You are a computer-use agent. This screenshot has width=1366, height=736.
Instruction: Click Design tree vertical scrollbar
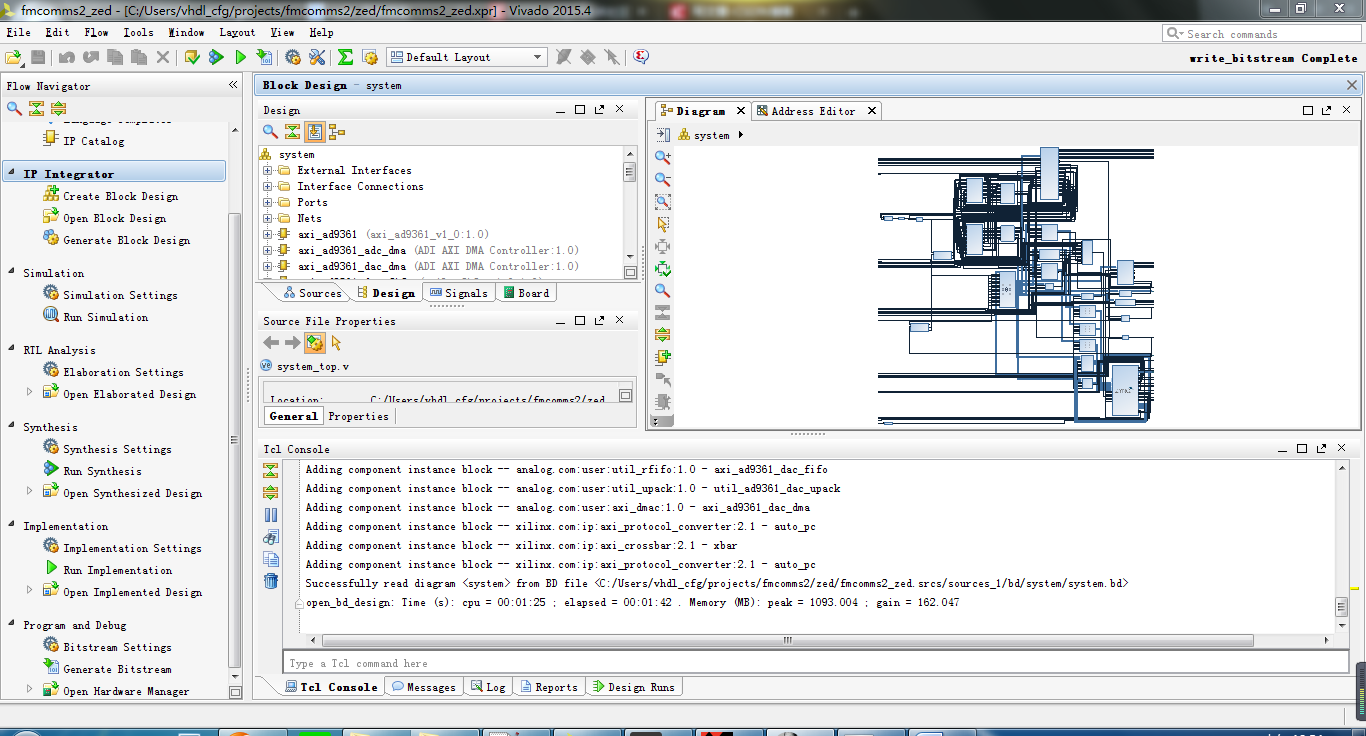pyautogui.click(x=629, y=206)
